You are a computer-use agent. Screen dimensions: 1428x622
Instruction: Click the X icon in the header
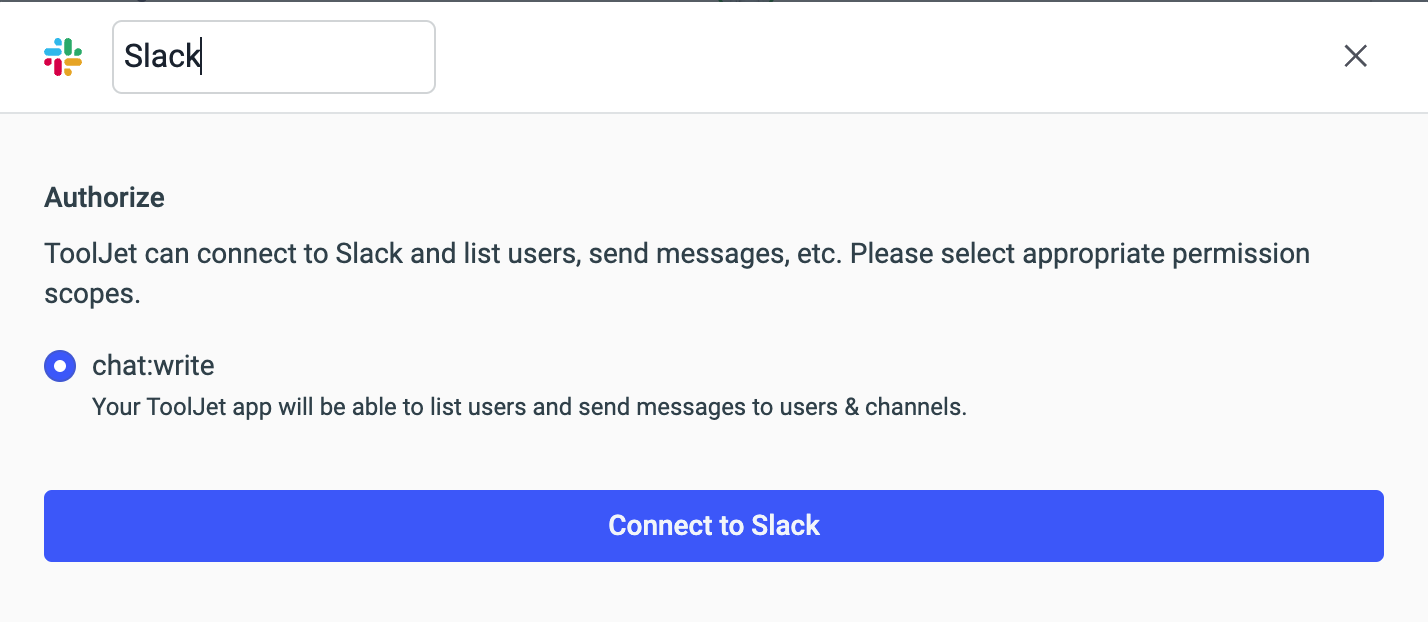coord(1355,56)
